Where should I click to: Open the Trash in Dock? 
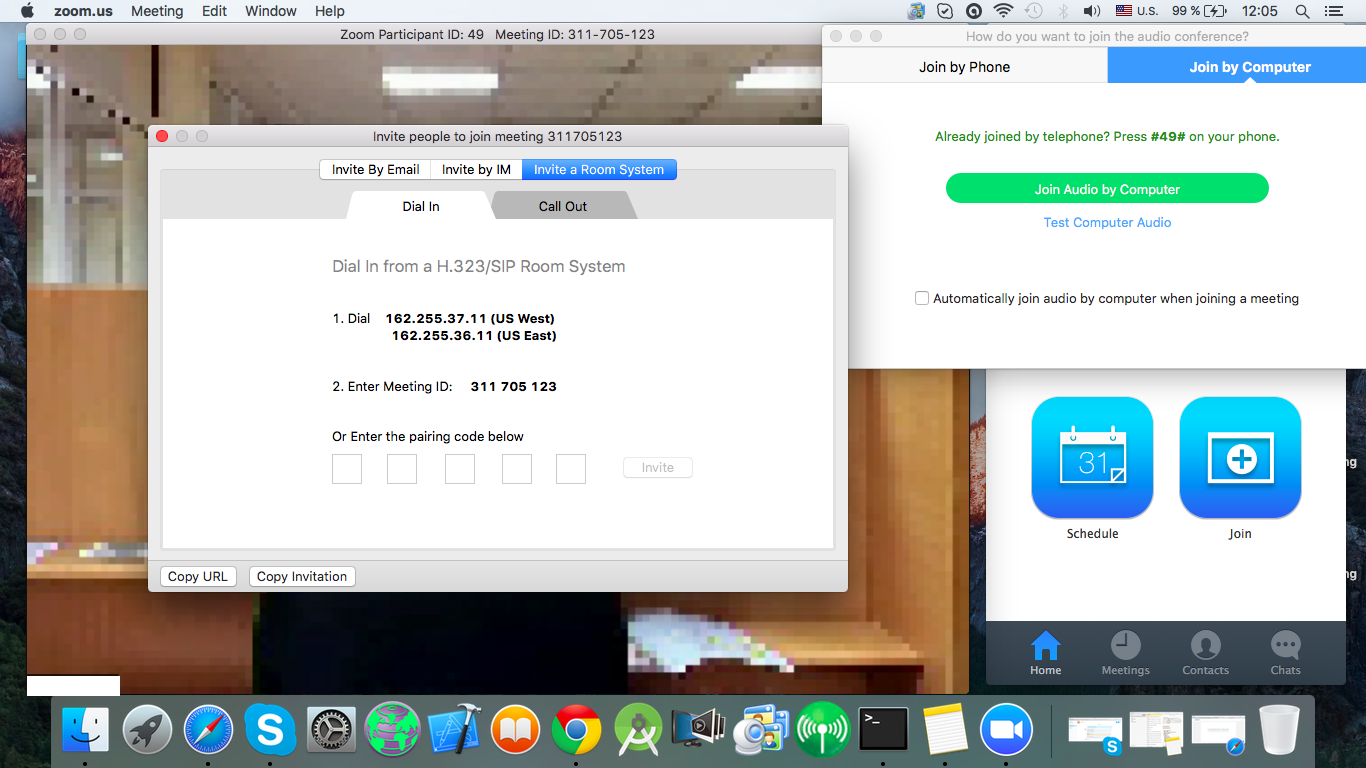[x=1279, y=730]
